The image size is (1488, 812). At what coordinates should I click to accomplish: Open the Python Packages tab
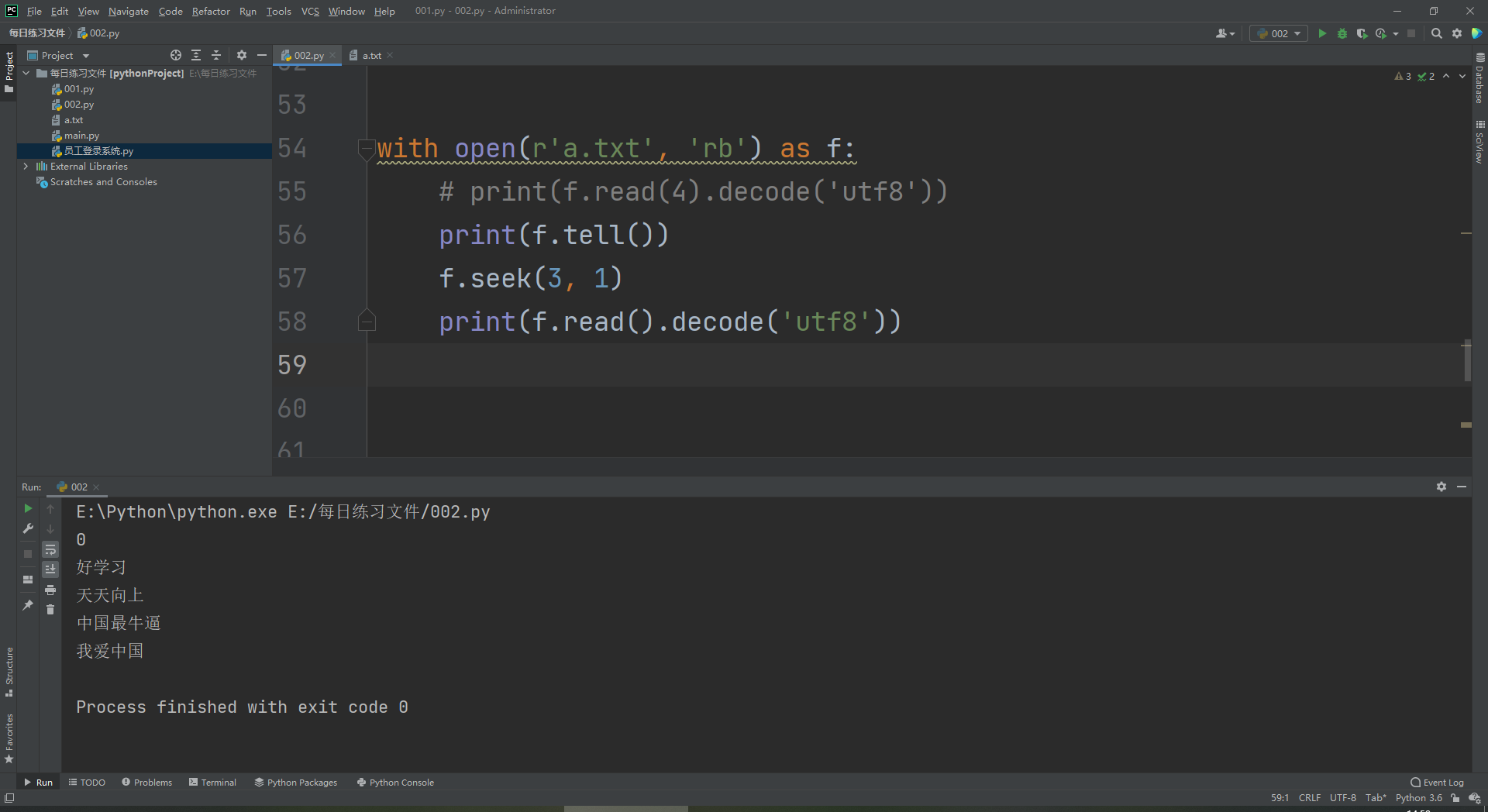(x=296, y=783)
